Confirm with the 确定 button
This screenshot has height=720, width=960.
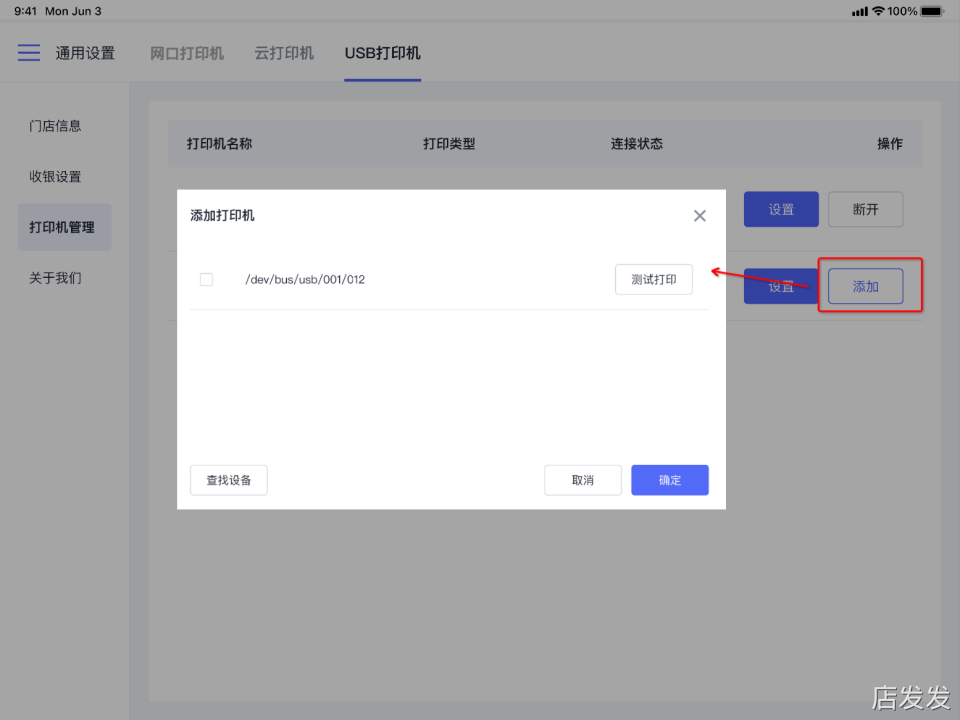tap(670, 480)
